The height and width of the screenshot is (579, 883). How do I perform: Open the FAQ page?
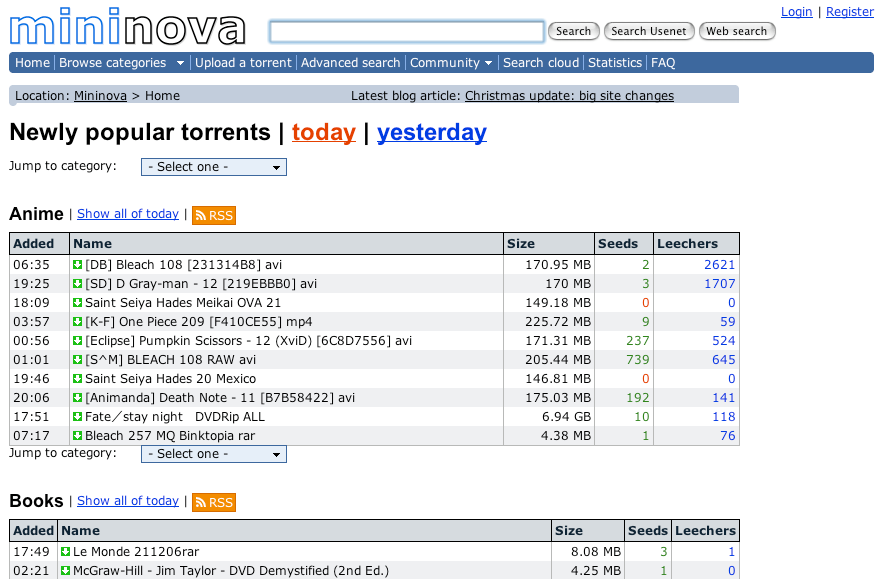click(663, 63)
